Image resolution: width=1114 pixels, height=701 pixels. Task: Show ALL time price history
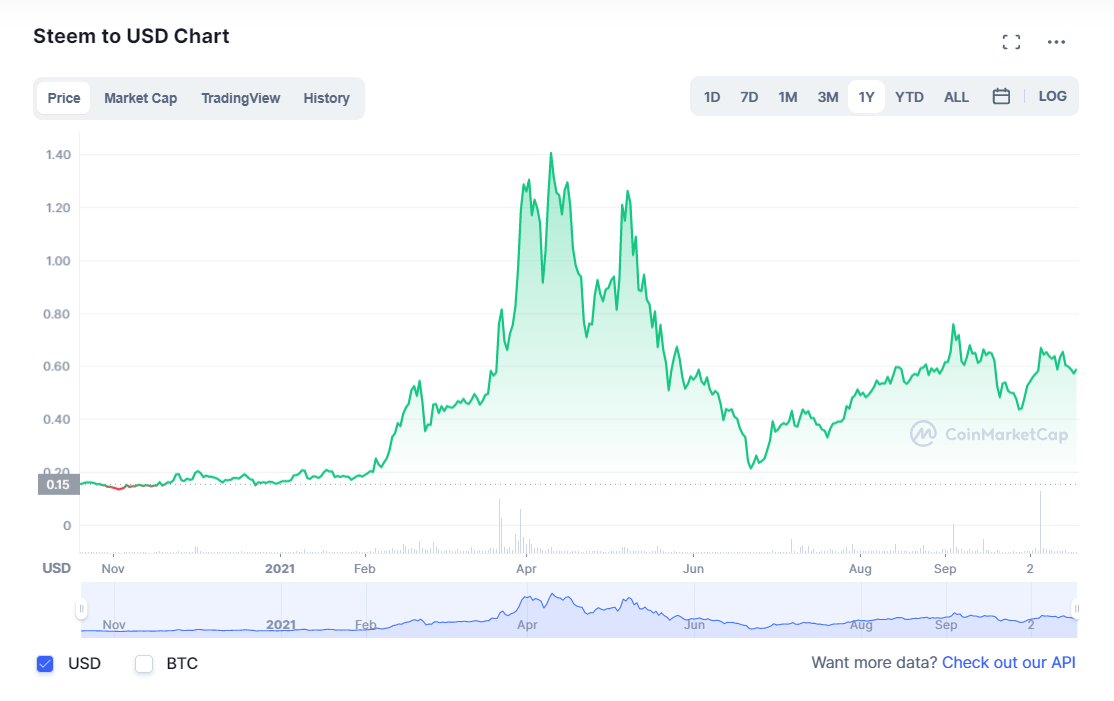point(956,97)
